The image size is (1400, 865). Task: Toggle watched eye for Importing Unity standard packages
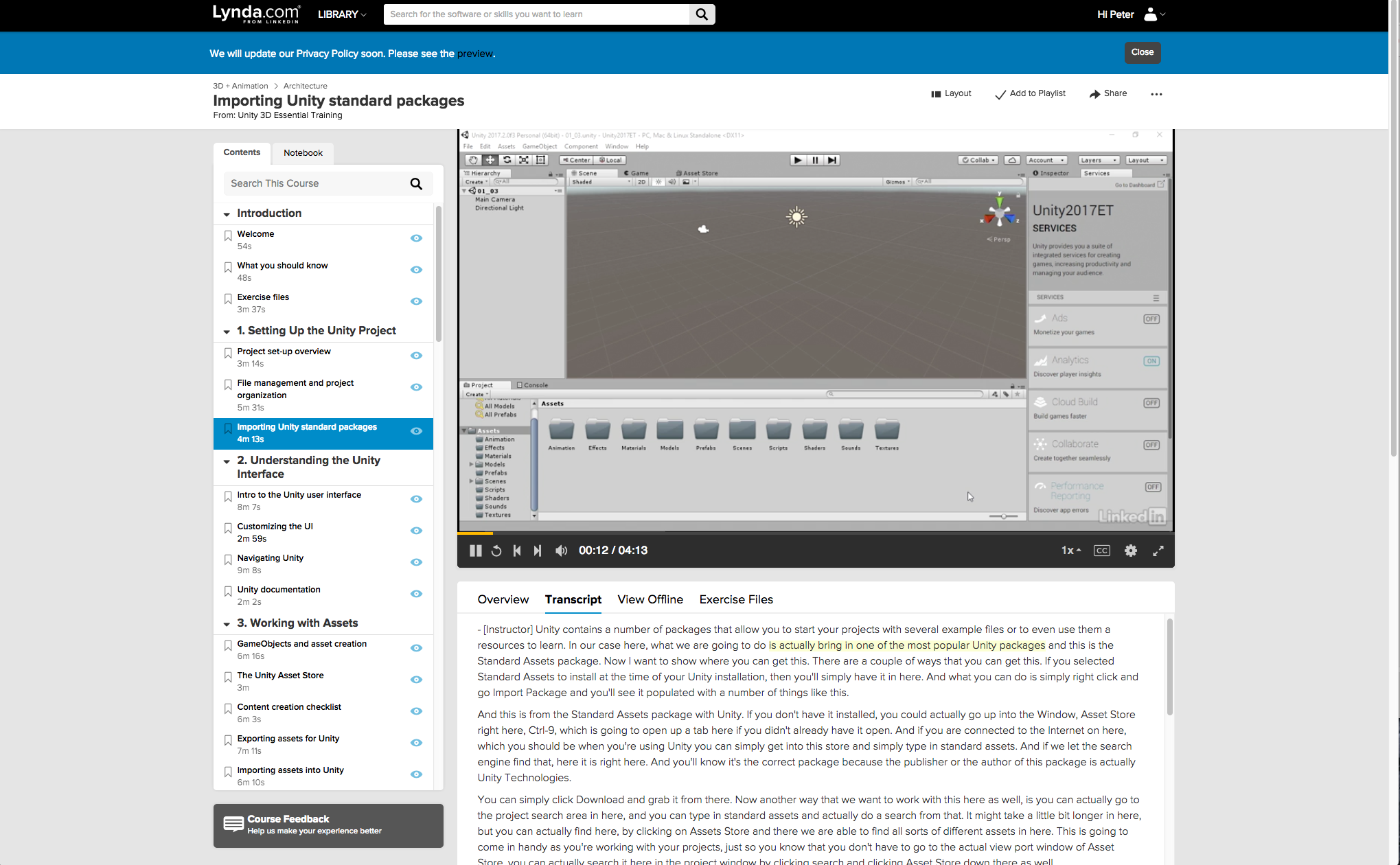[x=416, y=431]
